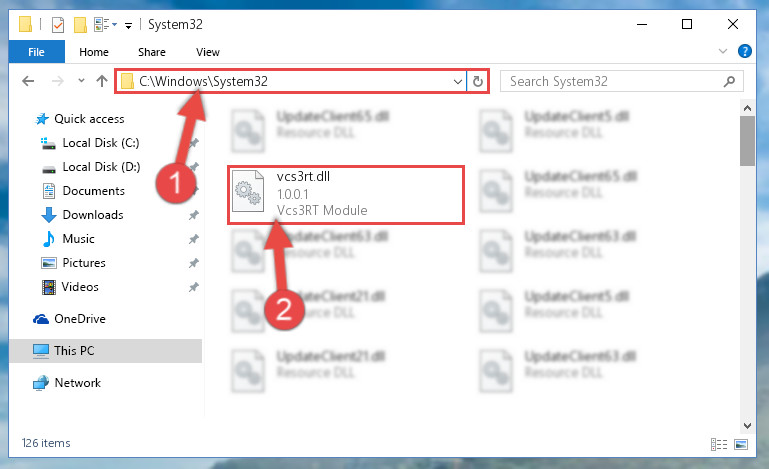Open the recent locations dropdown arrow
The height and width of the screenshot is (469, 769).
pos(81,81)
